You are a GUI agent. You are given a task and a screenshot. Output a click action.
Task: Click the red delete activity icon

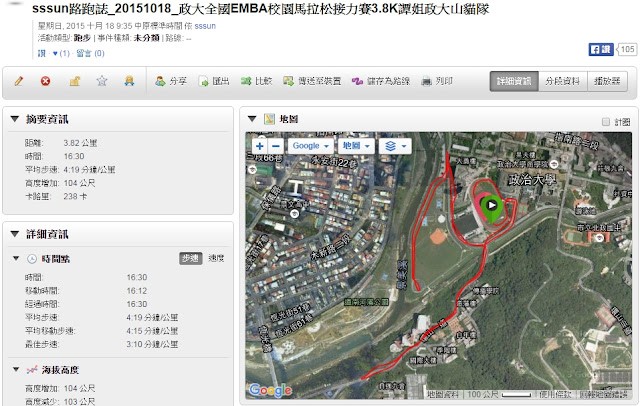point(45,81)
